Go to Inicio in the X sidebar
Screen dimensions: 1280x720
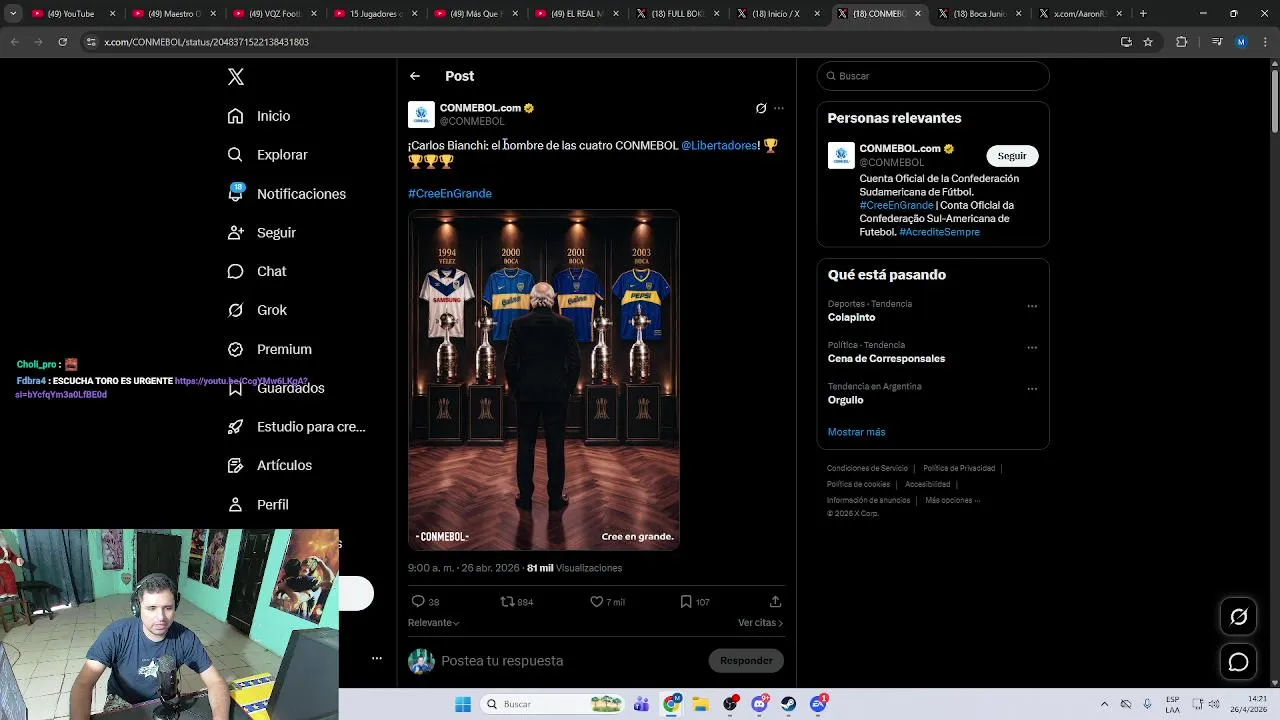[259, 116]
